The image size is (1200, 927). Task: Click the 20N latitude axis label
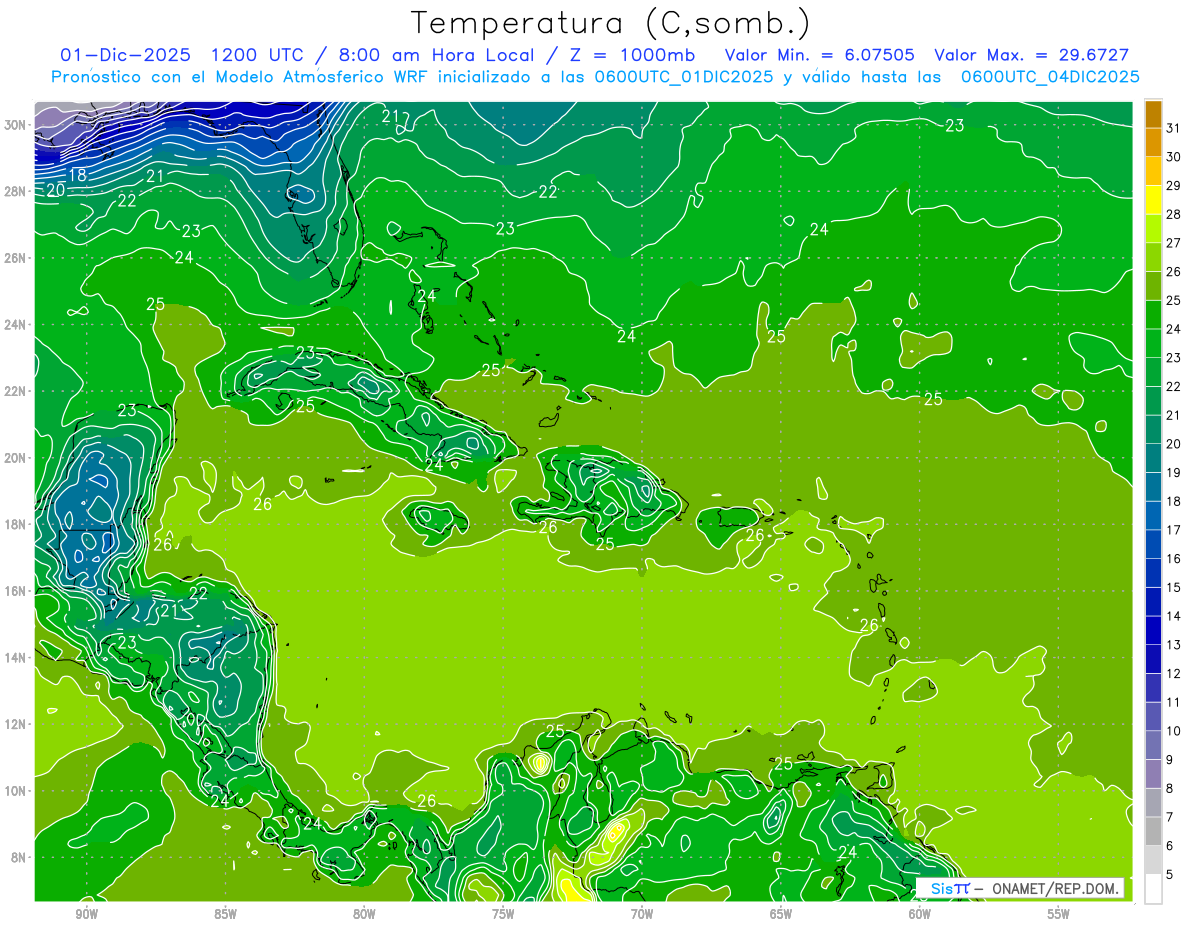click(17, 458)
